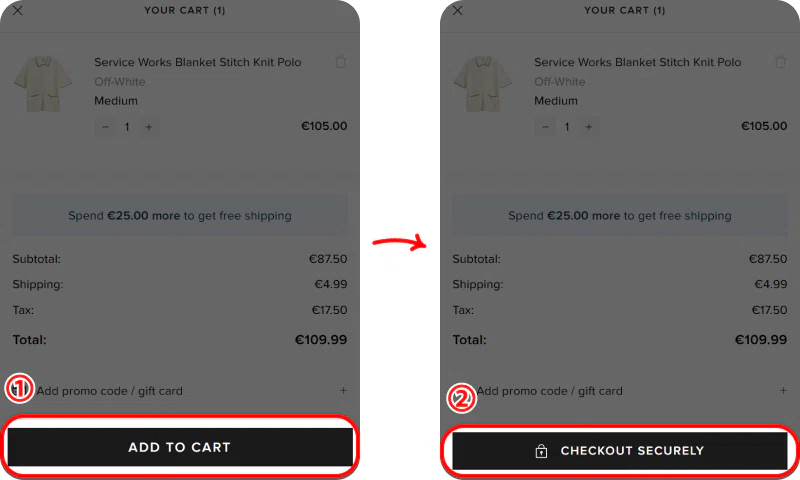Image resolution: width=800 pixels, height=480 pixels.
Task: Close the cart panel containing Add to Cart
Action: pos(18,10)
